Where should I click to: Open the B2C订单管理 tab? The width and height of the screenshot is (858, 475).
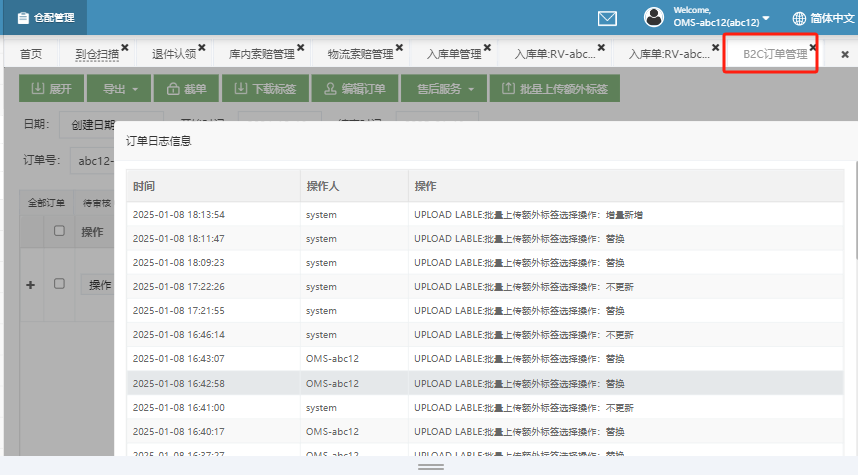click(x=775, y=54)
